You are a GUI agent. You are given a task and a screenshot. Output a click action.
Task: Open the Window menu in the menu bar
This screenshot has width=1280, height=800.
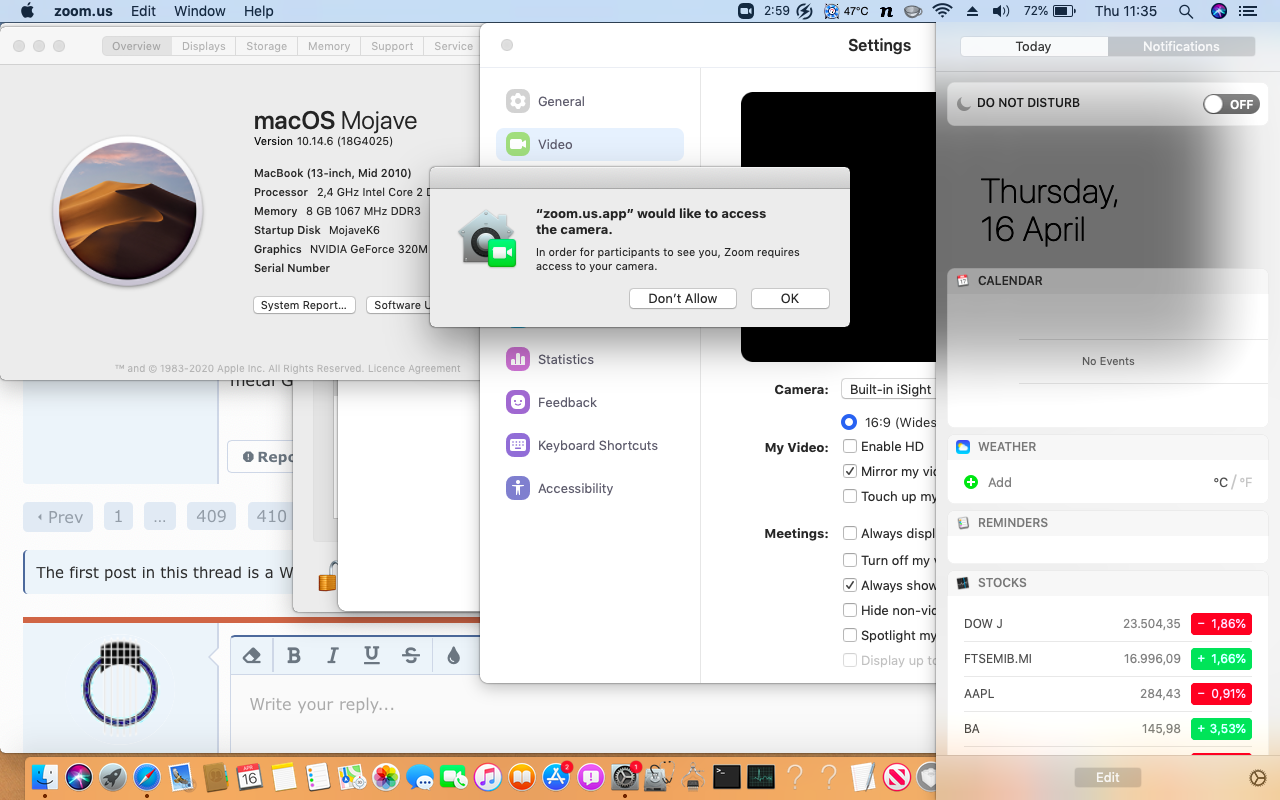pyautogui.click(x=200, y=11)
